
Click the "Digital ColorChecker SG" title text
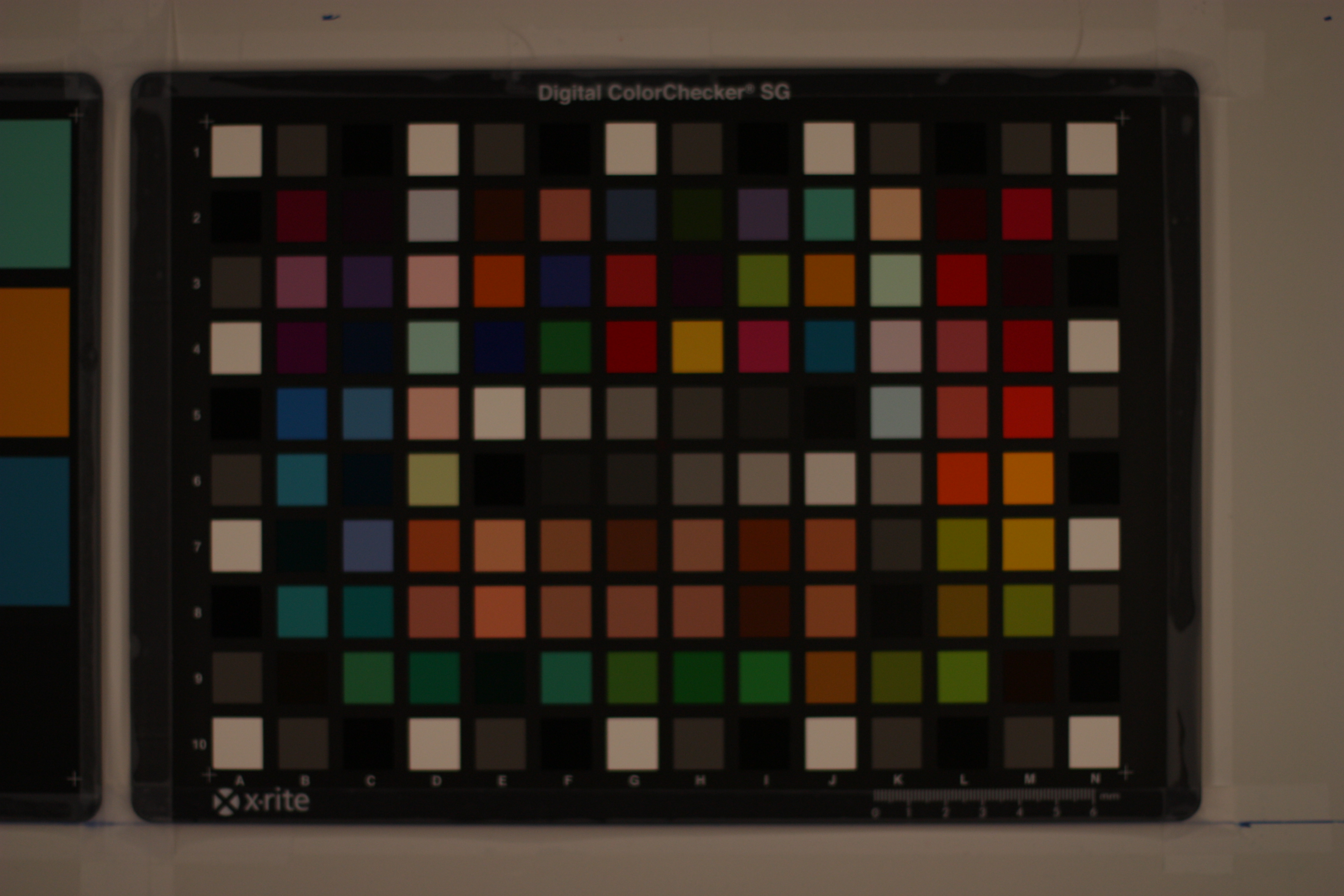pos(664,92)
